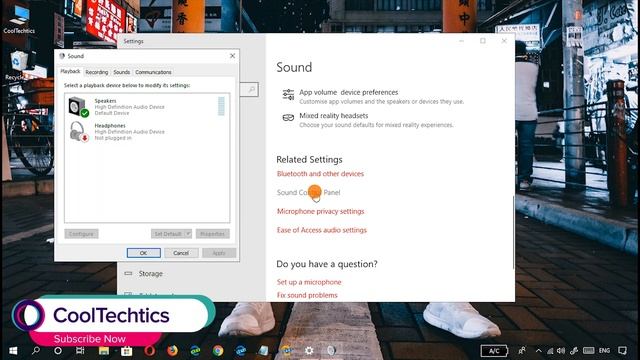The height and width of the screenshot is (360, 640).
Task: Launch Google Chrome from taskbar
Action: (x=218, y=351)
